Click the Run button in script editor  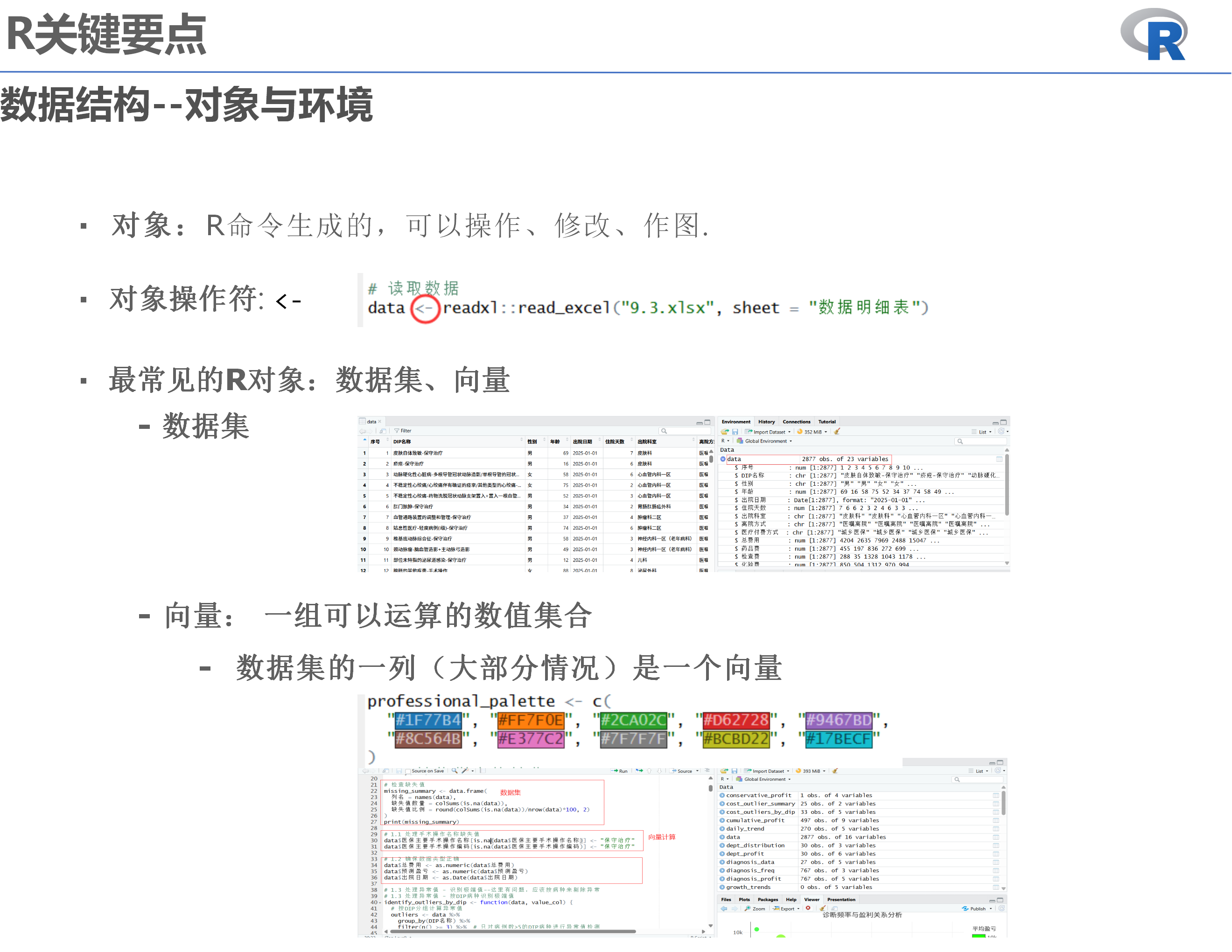click(619, 771)
